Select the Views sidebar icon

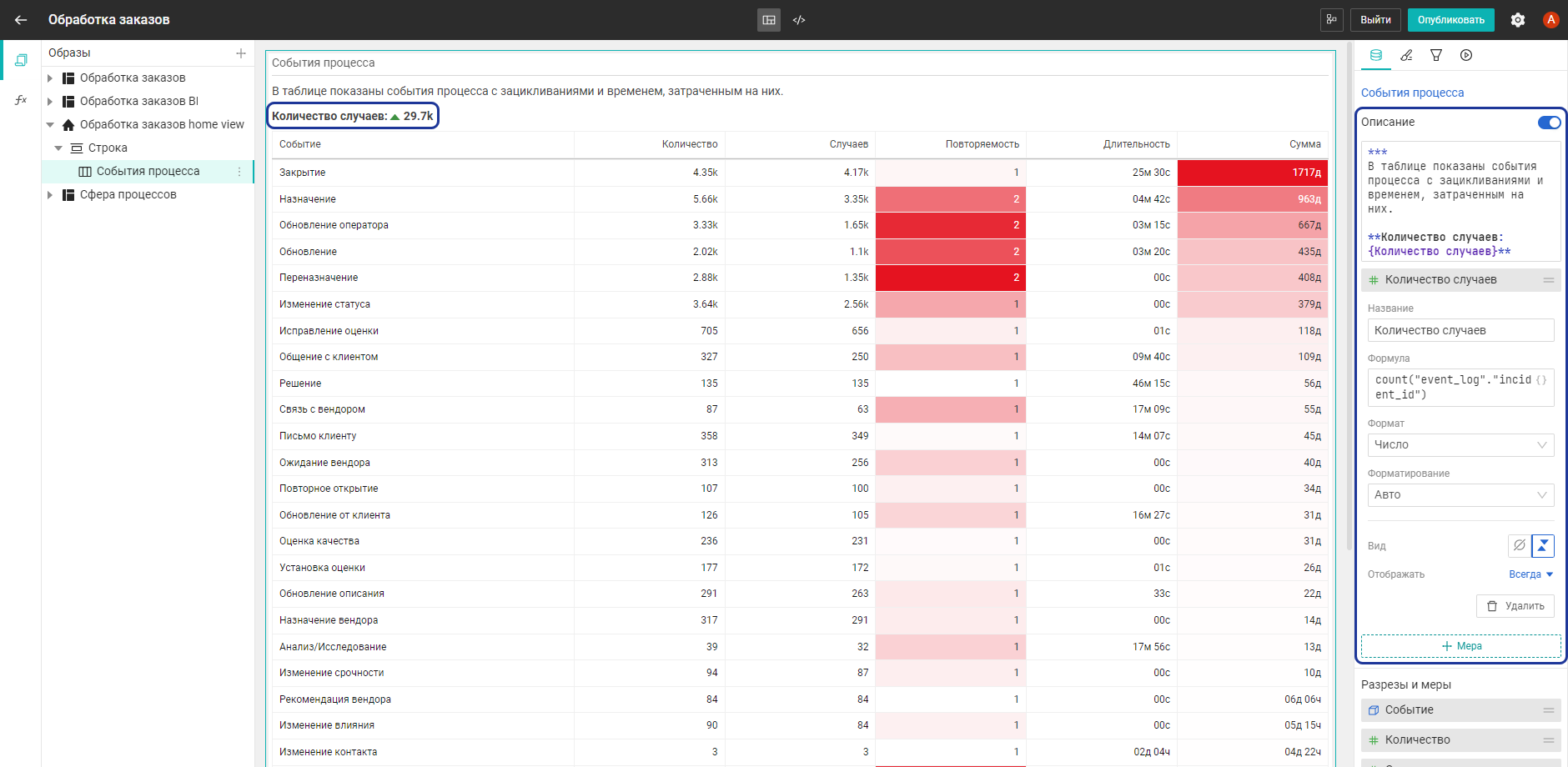pyautogui.click(x=21, y=60)
